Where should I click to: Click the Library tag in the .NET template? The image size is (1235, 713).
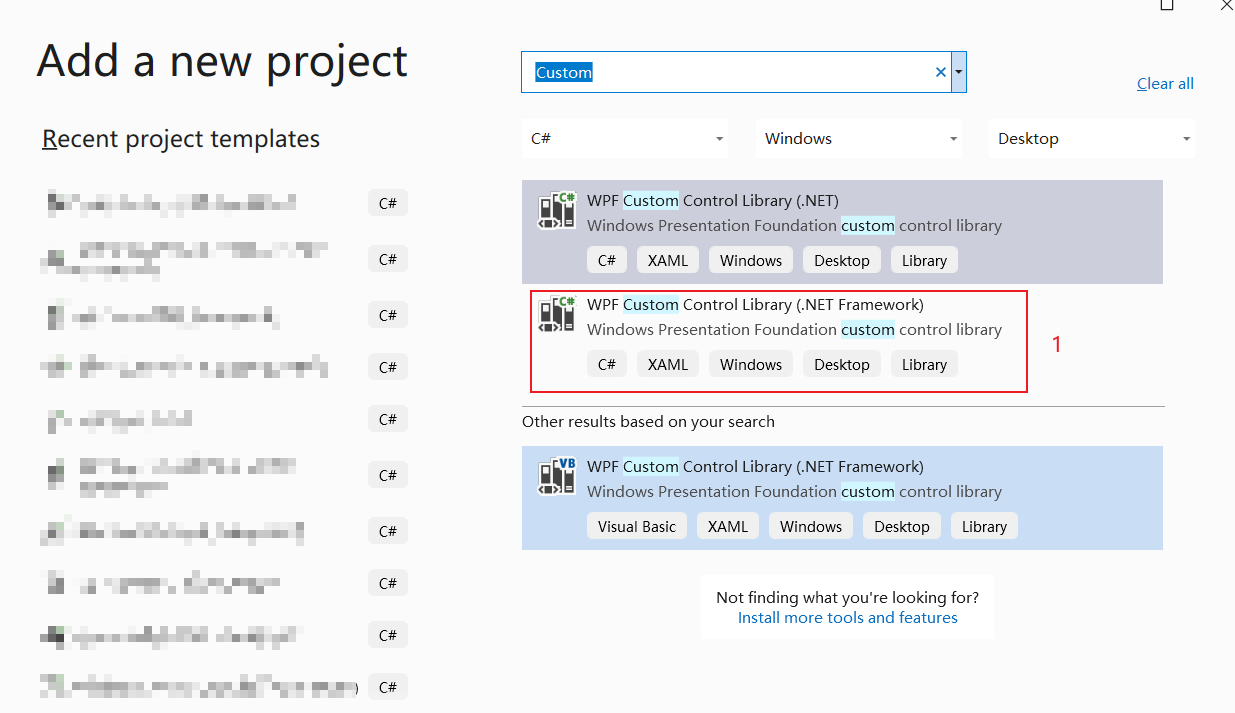click(x=924, y=260)
